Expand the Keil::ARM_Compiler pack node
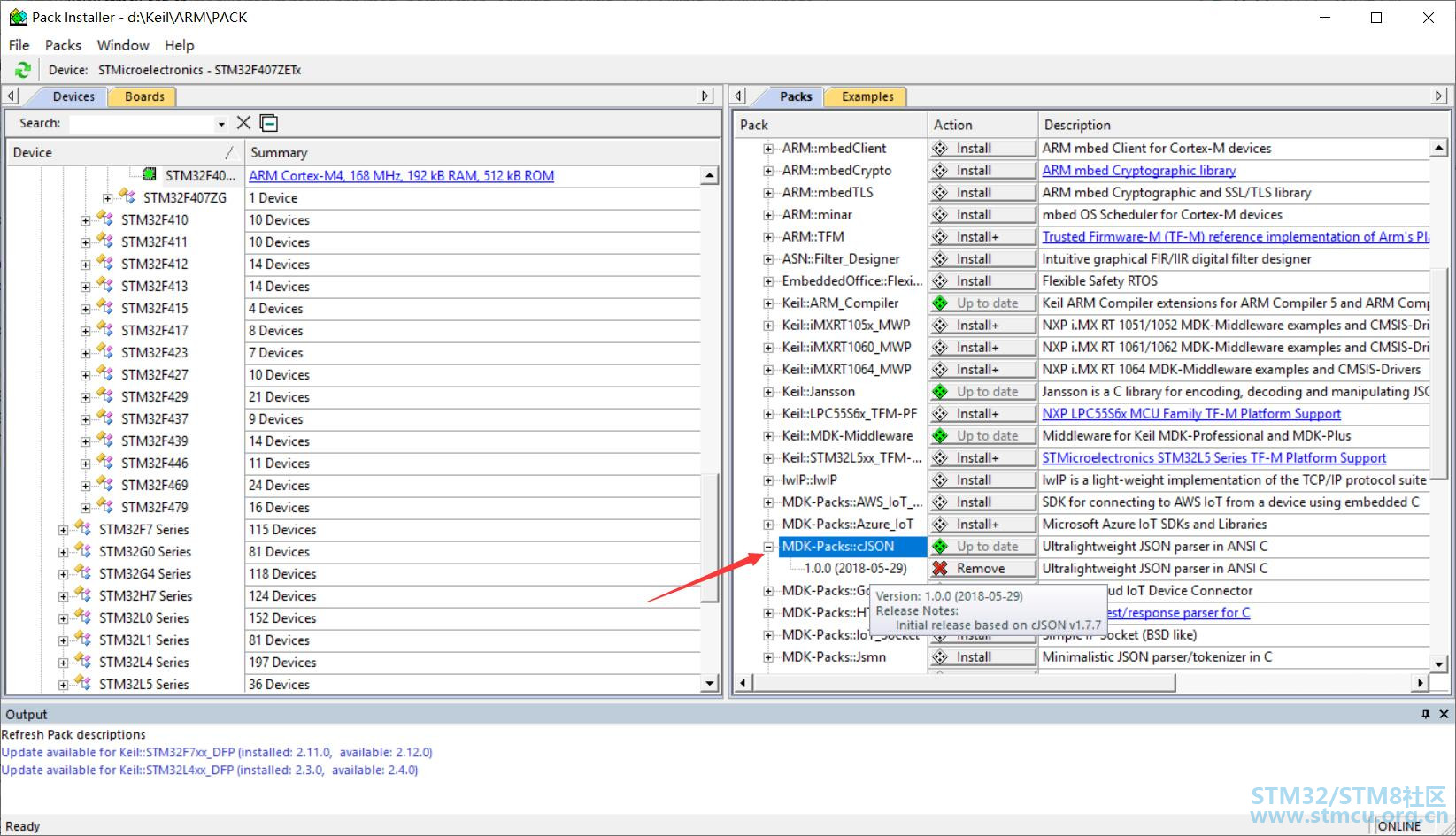The width and height of the screenshot is (1456, 836). 768,303
